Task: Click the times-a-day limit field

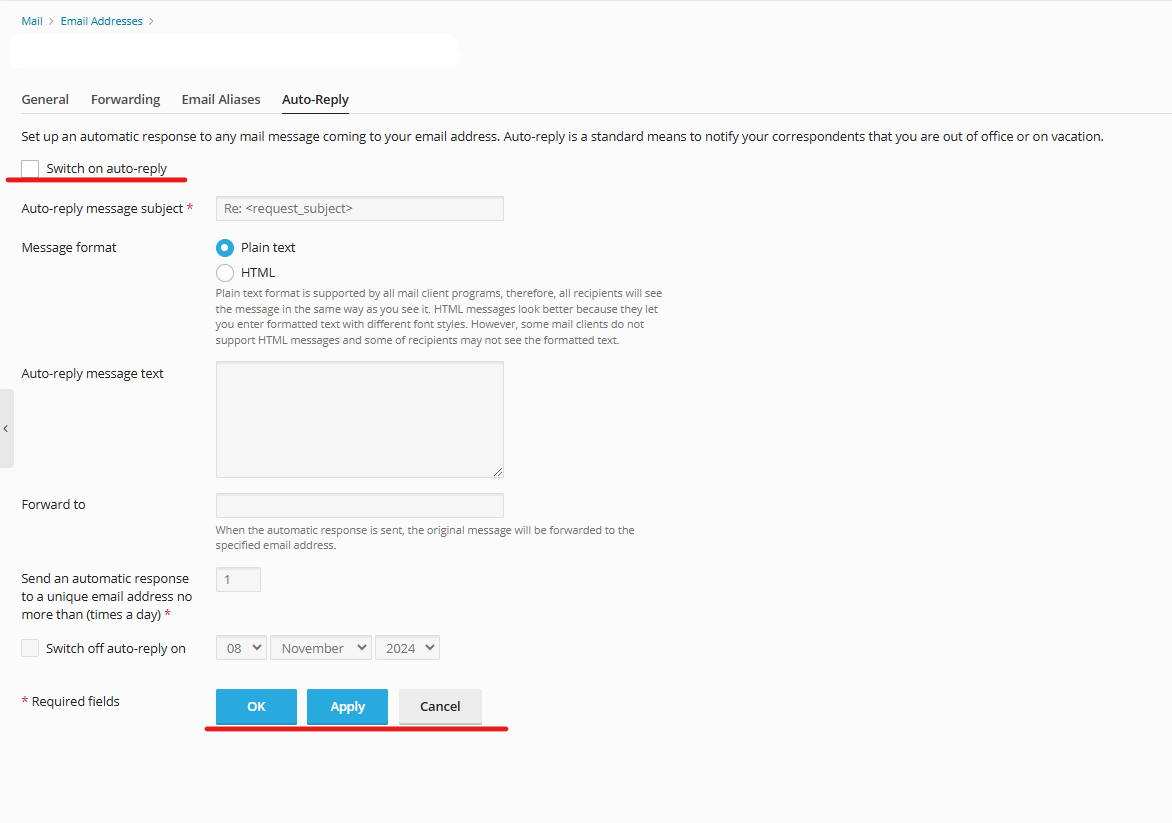Action: pyautogui.click(x=238, y=579)
